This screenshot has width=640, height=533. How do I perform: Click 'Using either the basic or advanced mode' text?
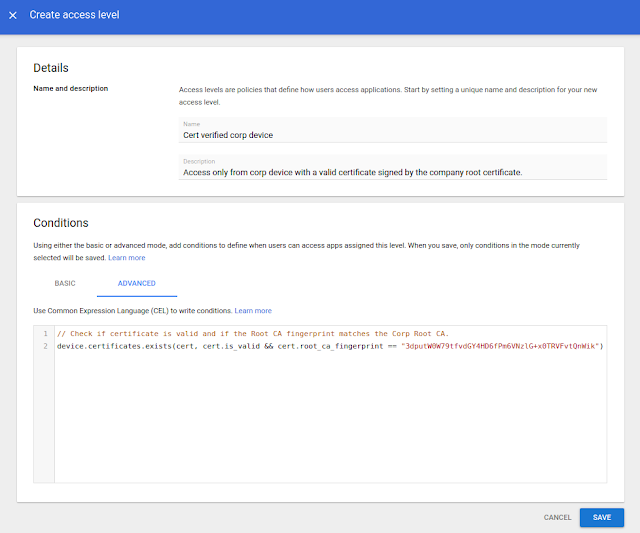tap(306, 251)
